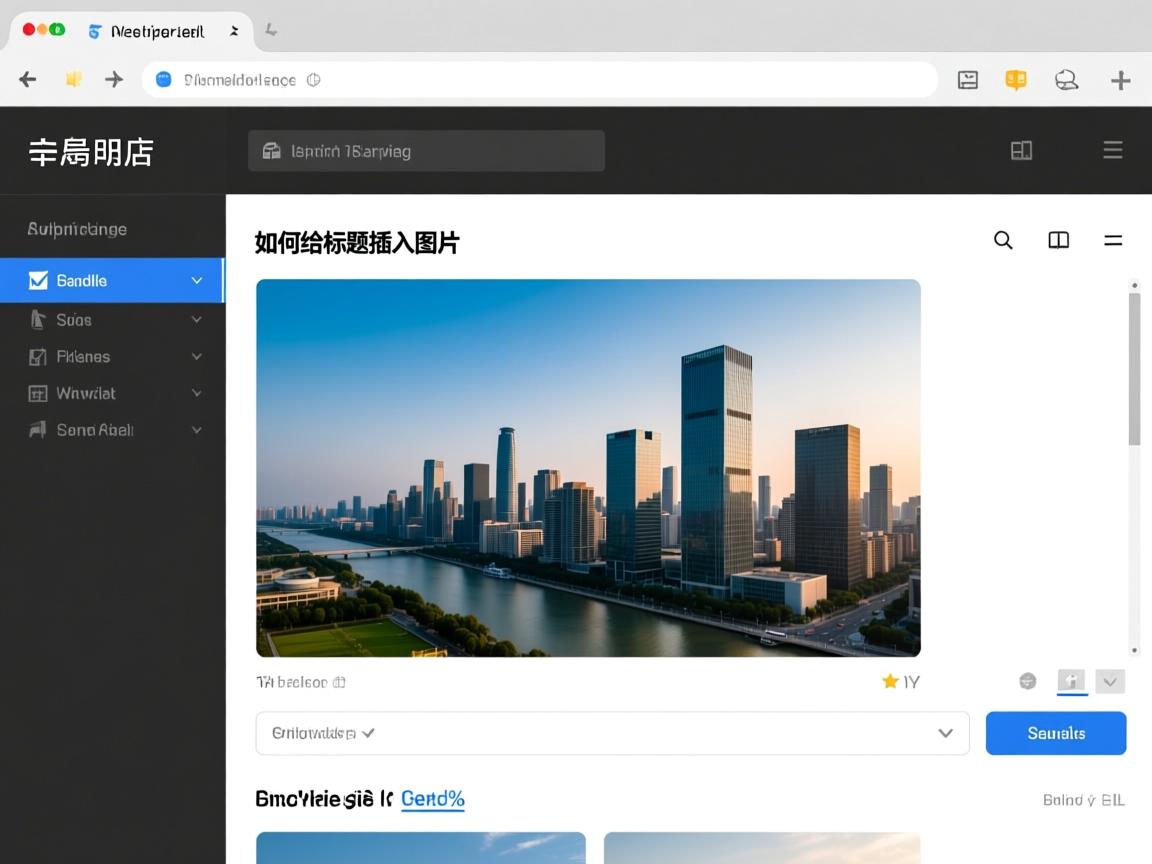Click the browser forward arrow

(x=114, y=80)
